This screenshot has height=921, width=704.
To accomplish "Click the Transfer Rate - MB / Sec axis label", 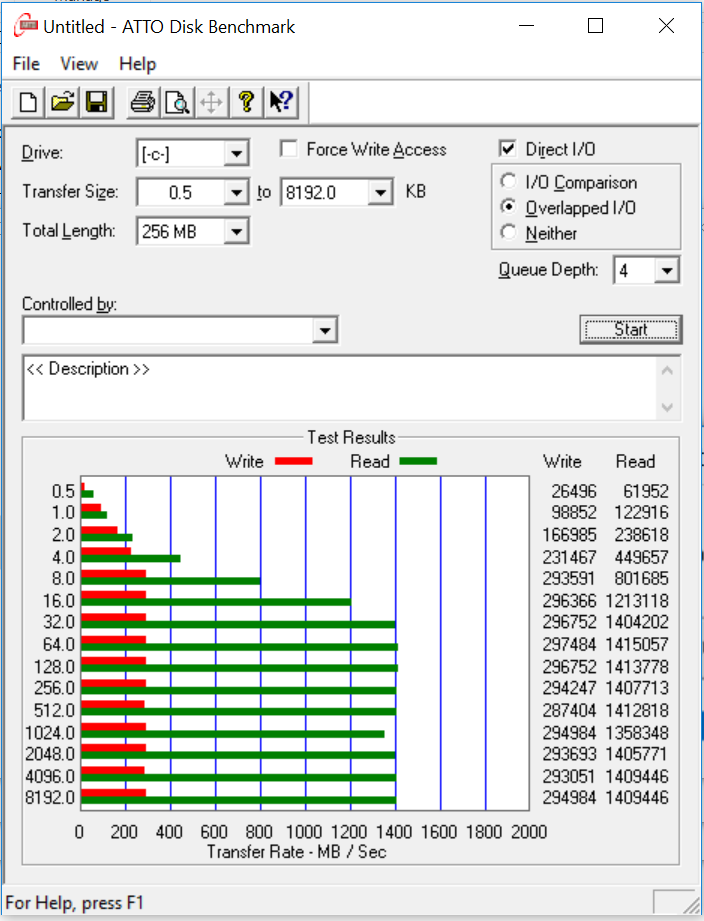I will click(x=297, y=852).
